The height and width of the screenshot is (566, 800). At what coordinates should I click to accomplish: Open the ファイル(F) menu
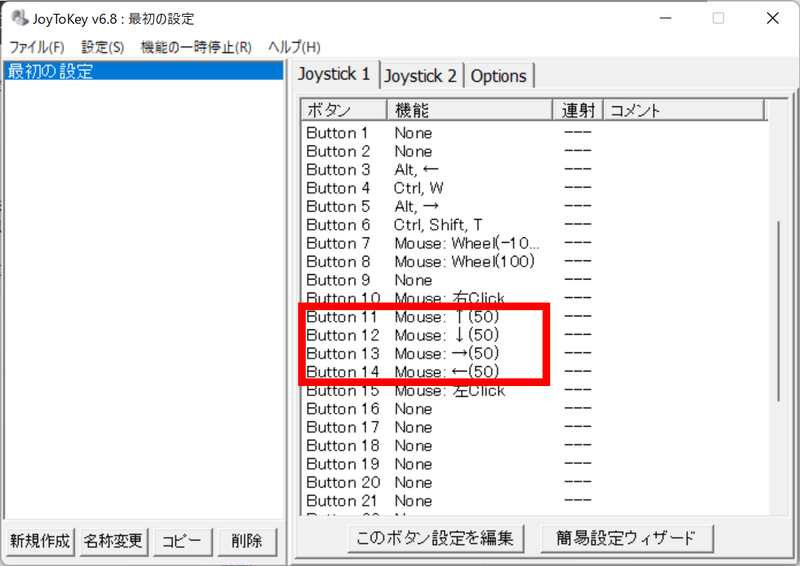pos(37,47)
